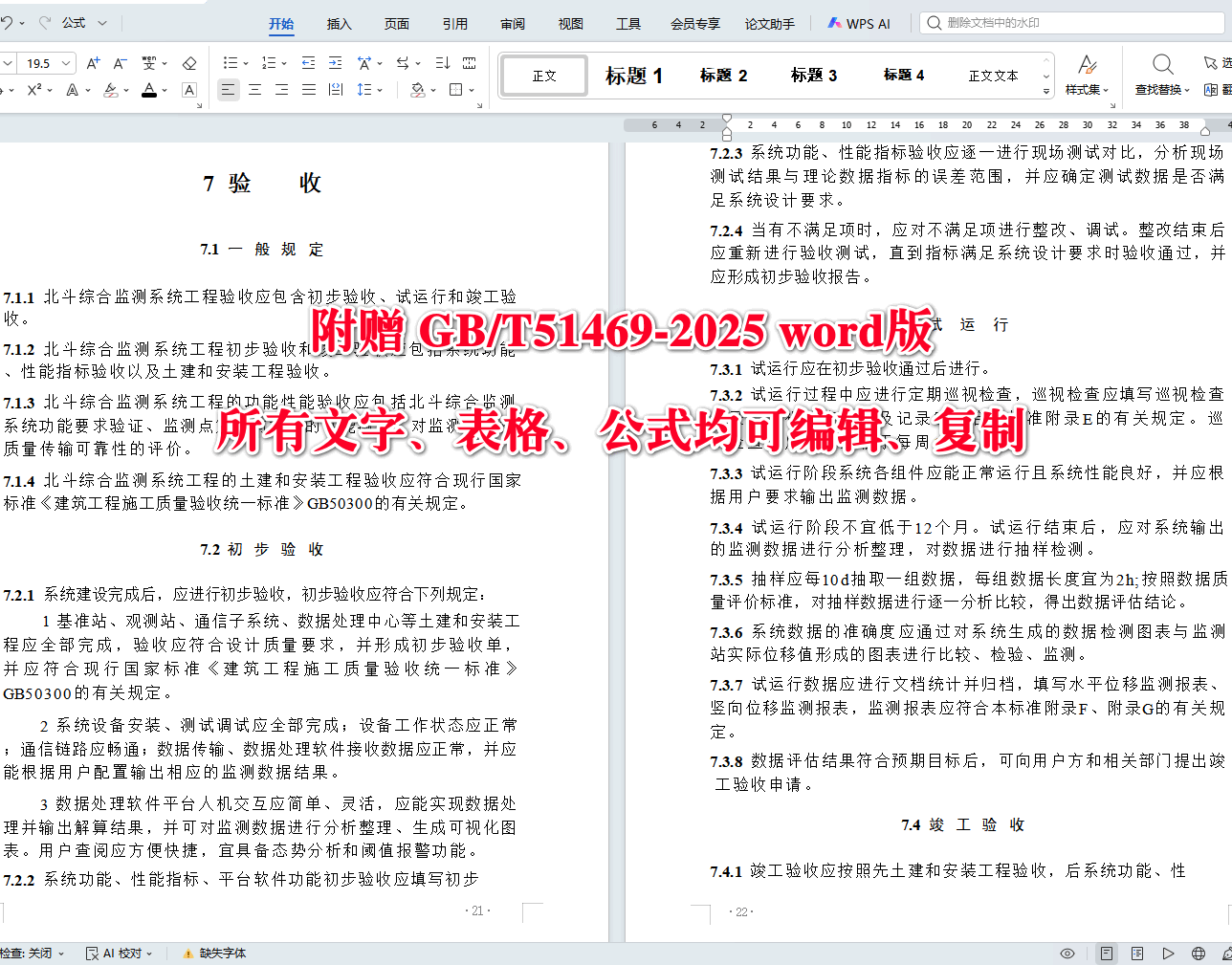Launch WPS AI assistant
This screenshot has height=965, width=1232.
pos(859,24)
